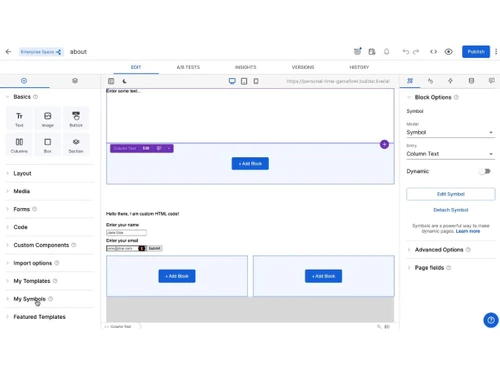Pick the Button block
500x375 pixels.
[76, 118]
